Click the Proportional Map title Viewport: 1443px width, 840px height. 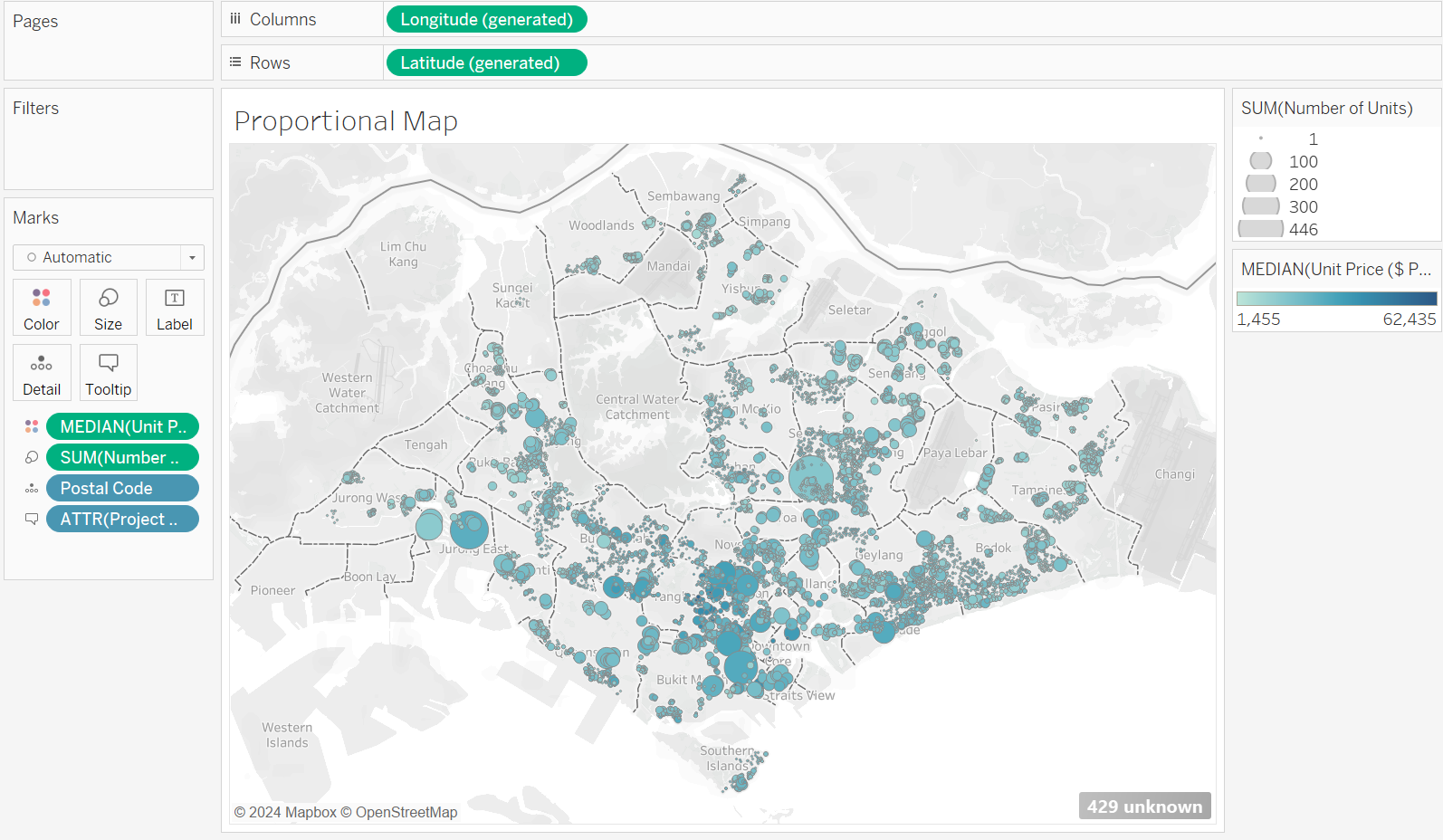click(346, 120)
